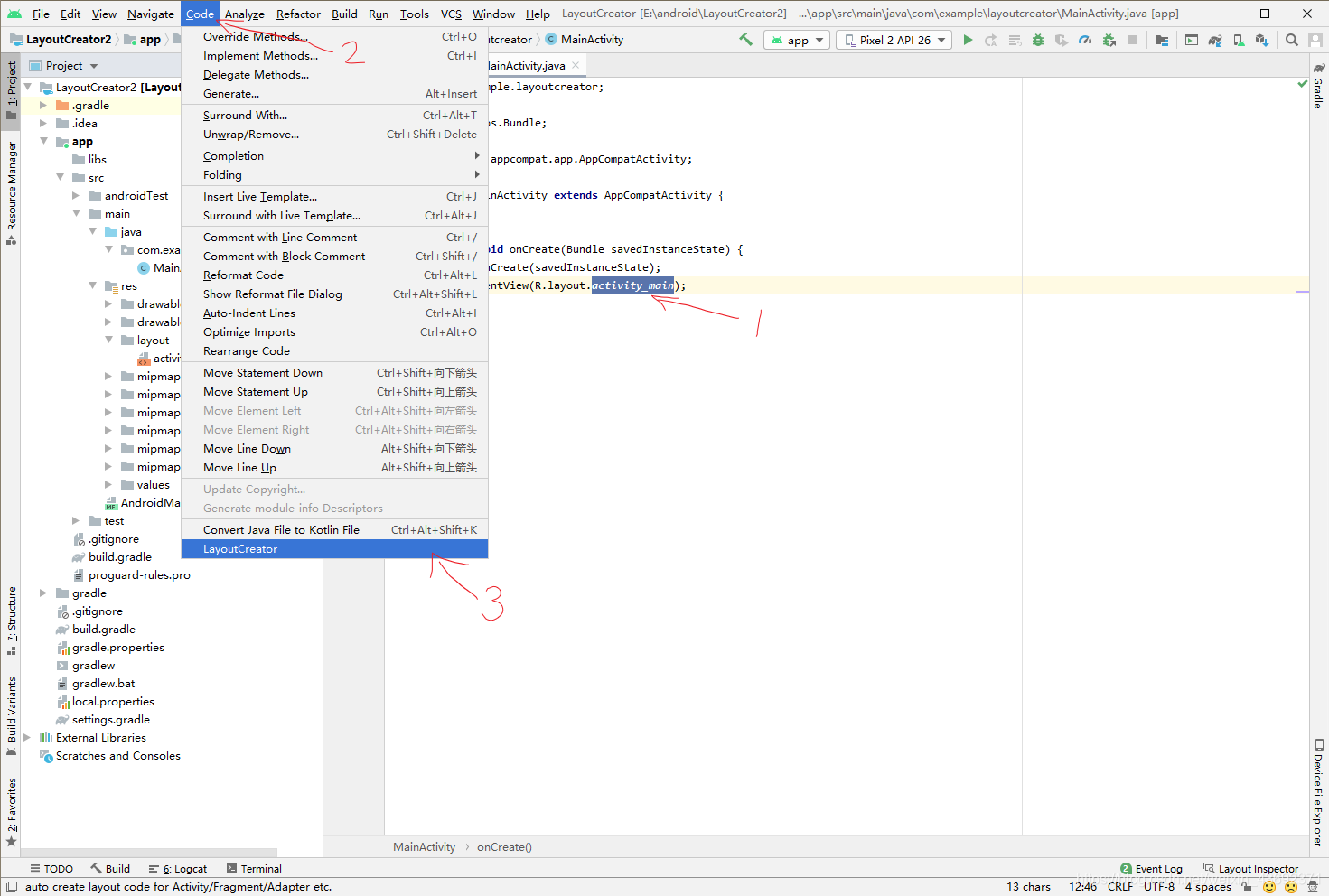Select settings.gradle in project tree
1329x896 pixels.
(111, 720)
